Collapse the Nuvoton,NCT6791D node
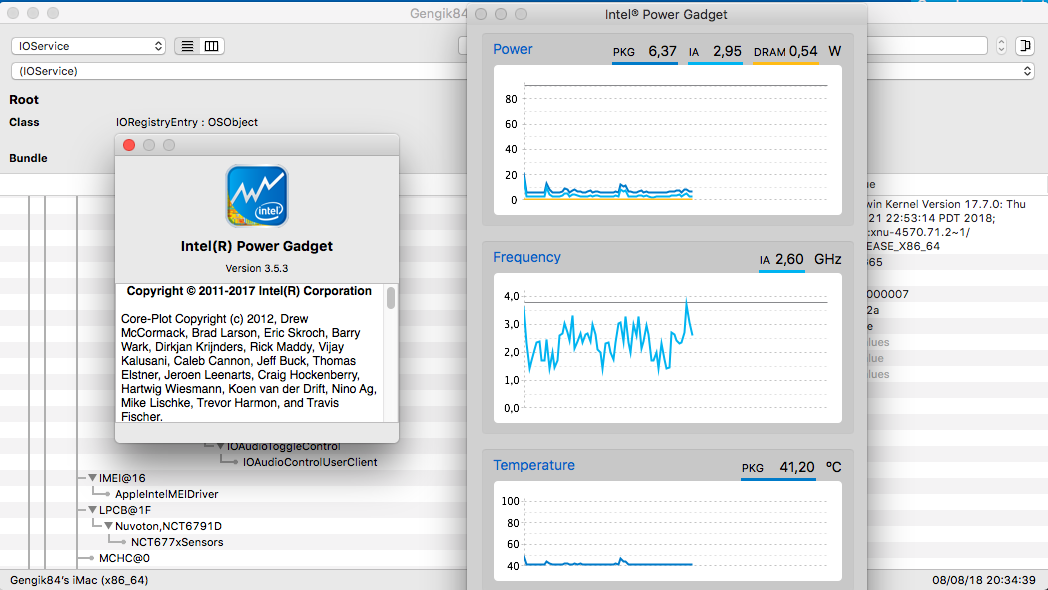Image resolution: width=1048 pixels, height=590 pixels. pos(108,526)
